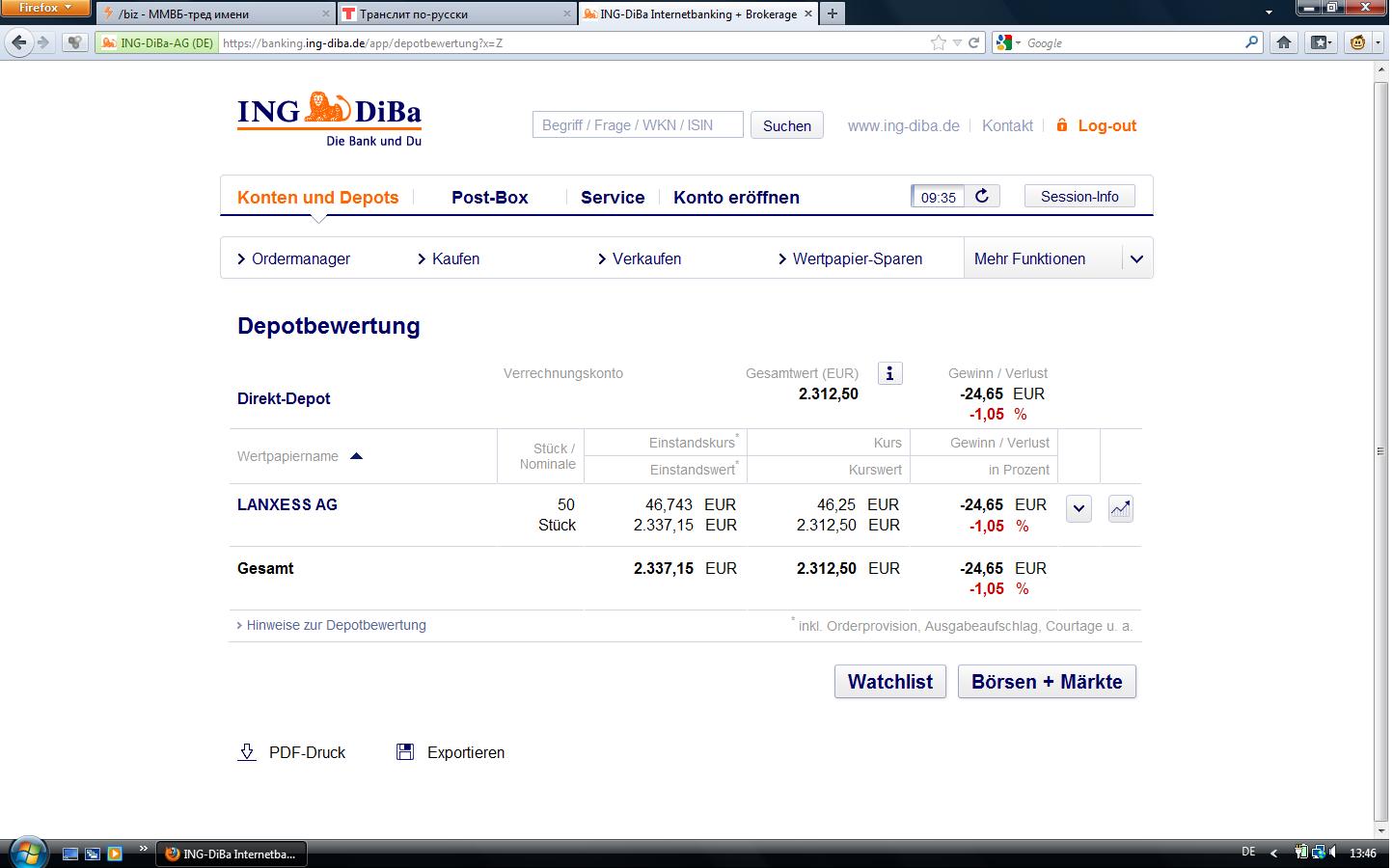
Task: Switch to the /biz ММВБ-тред tab
Action: tap(216, 14)
